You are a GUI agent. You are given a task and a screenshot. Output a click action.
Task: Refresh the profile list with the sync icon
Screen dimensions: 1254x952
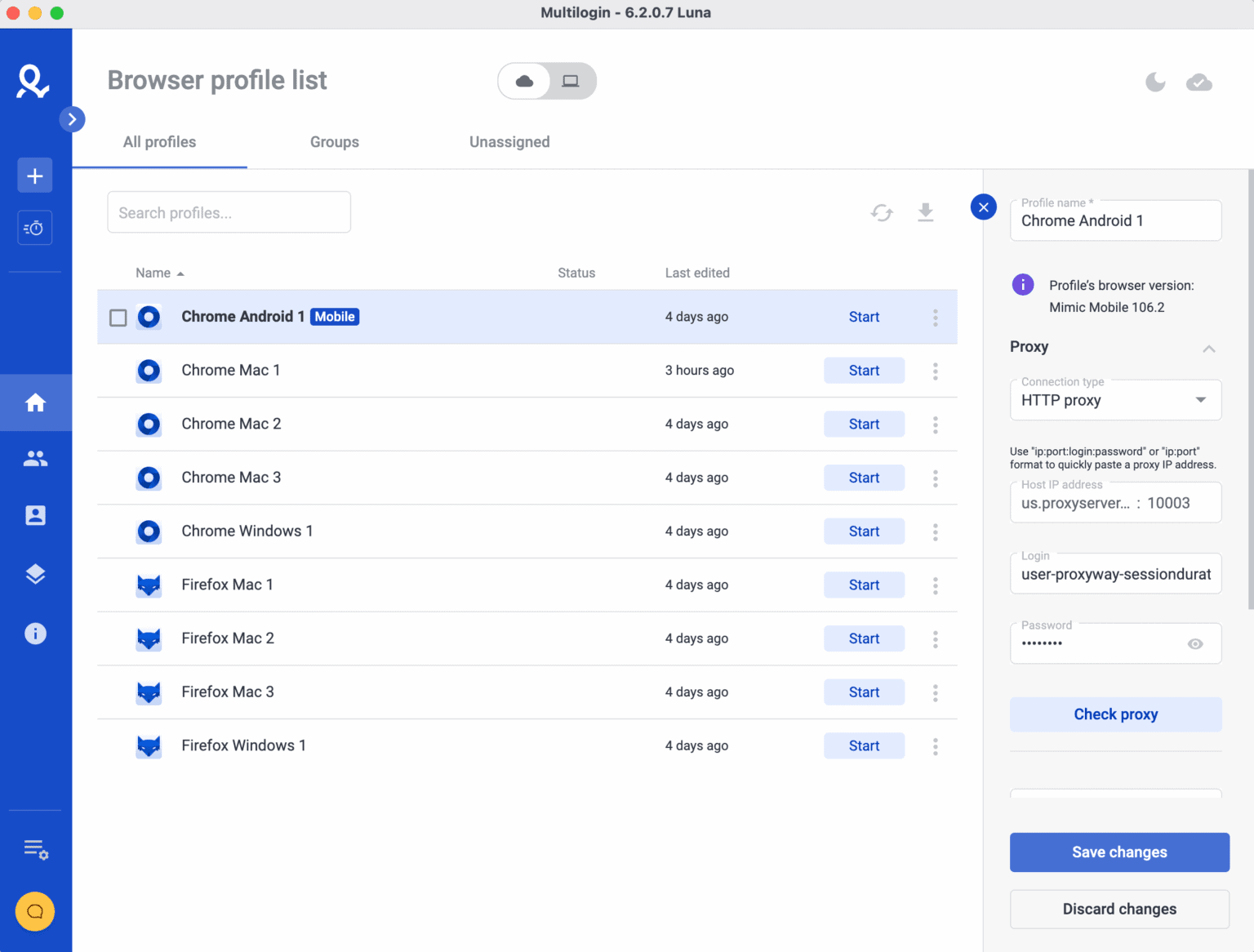pos(882,212)
